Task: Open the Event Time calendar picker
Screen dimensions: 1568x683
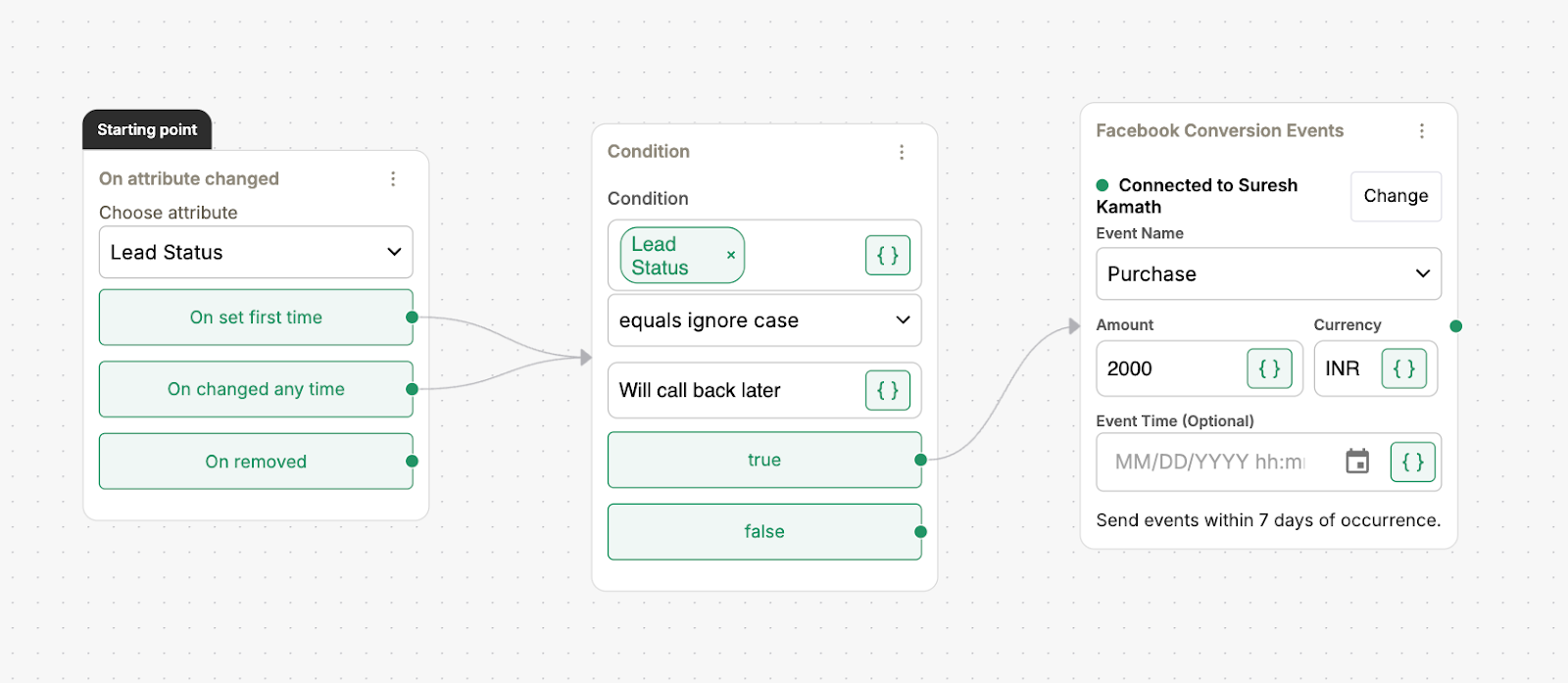Action: (x=1357, y=462)
